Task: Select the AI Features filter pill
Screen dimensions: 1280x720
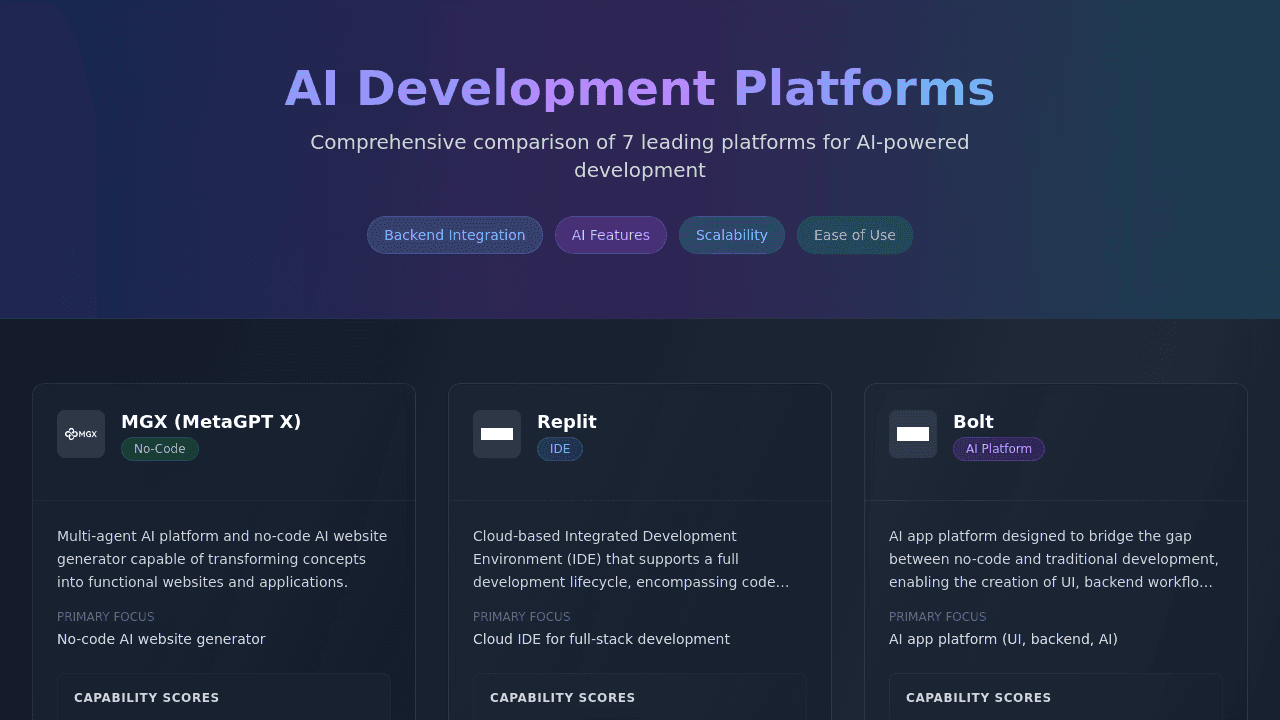Action: (x=611, y=235)
